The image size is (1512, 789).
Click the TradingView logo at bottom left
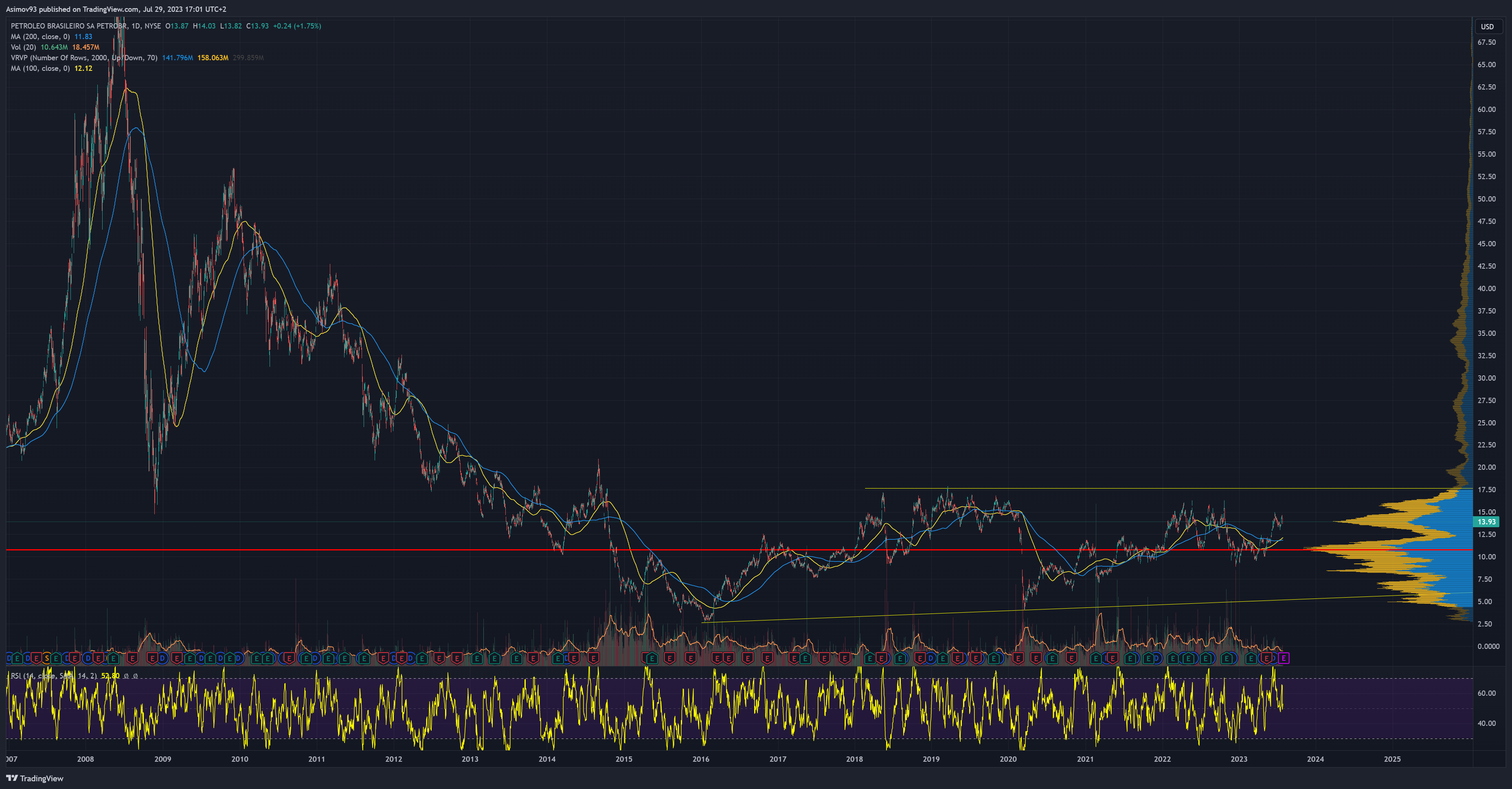(x=12, y=778)
